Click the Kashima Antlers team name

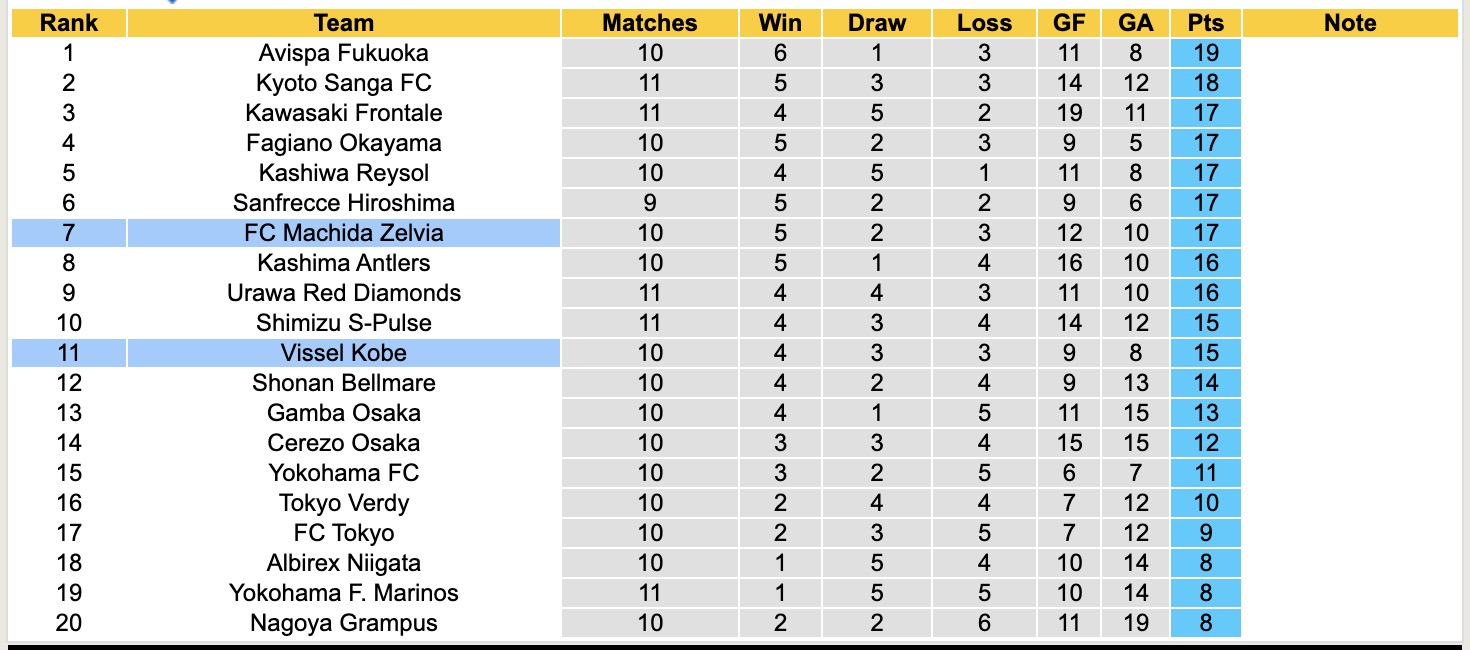click(343, 263)
